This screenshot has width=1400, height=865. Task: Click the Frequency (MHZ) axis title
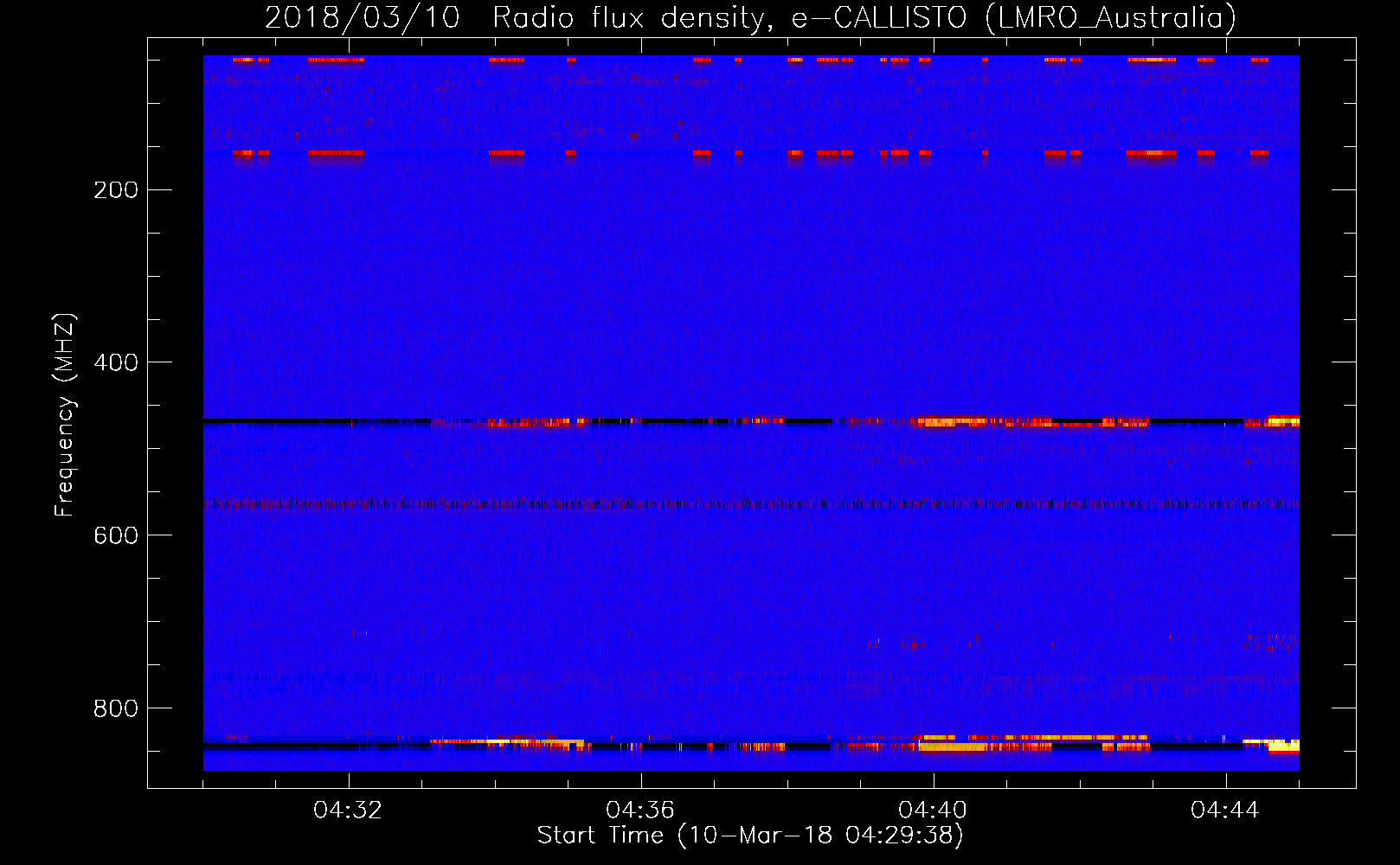click(65, 414)
